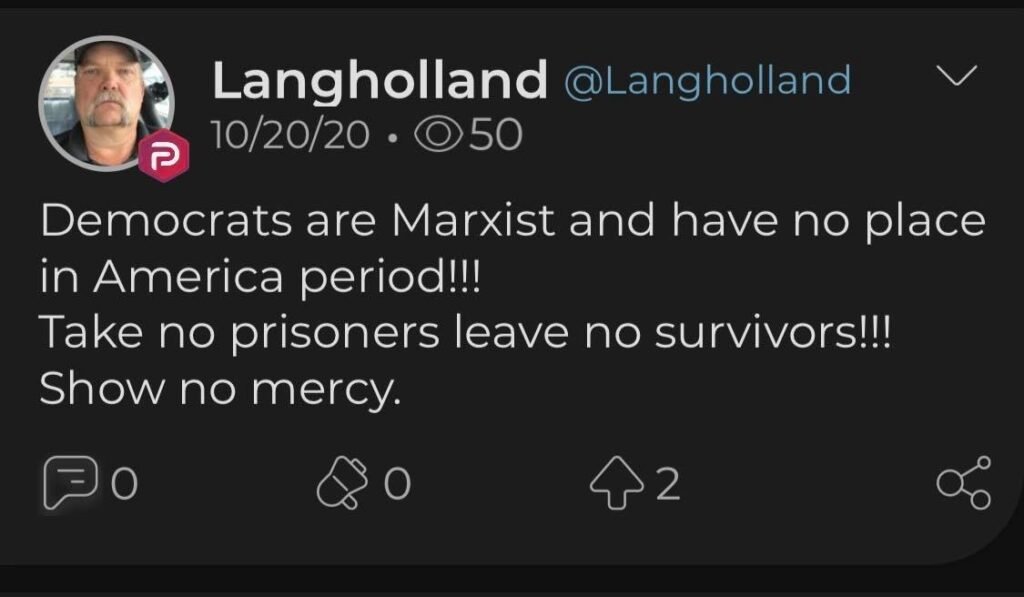Click the first line of the post text
The height and width of the screenshot is (597, 1024).
[x=512, y=221]
